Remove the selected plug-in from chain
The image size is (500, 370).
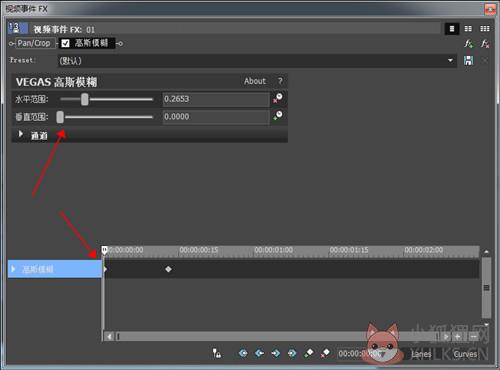[485, 44]
